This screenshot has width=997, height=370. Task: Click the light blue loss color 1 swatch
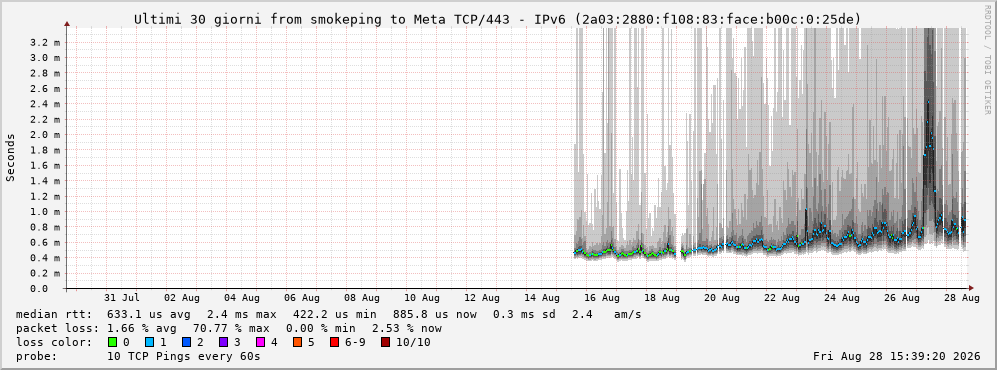coord(150,343)
